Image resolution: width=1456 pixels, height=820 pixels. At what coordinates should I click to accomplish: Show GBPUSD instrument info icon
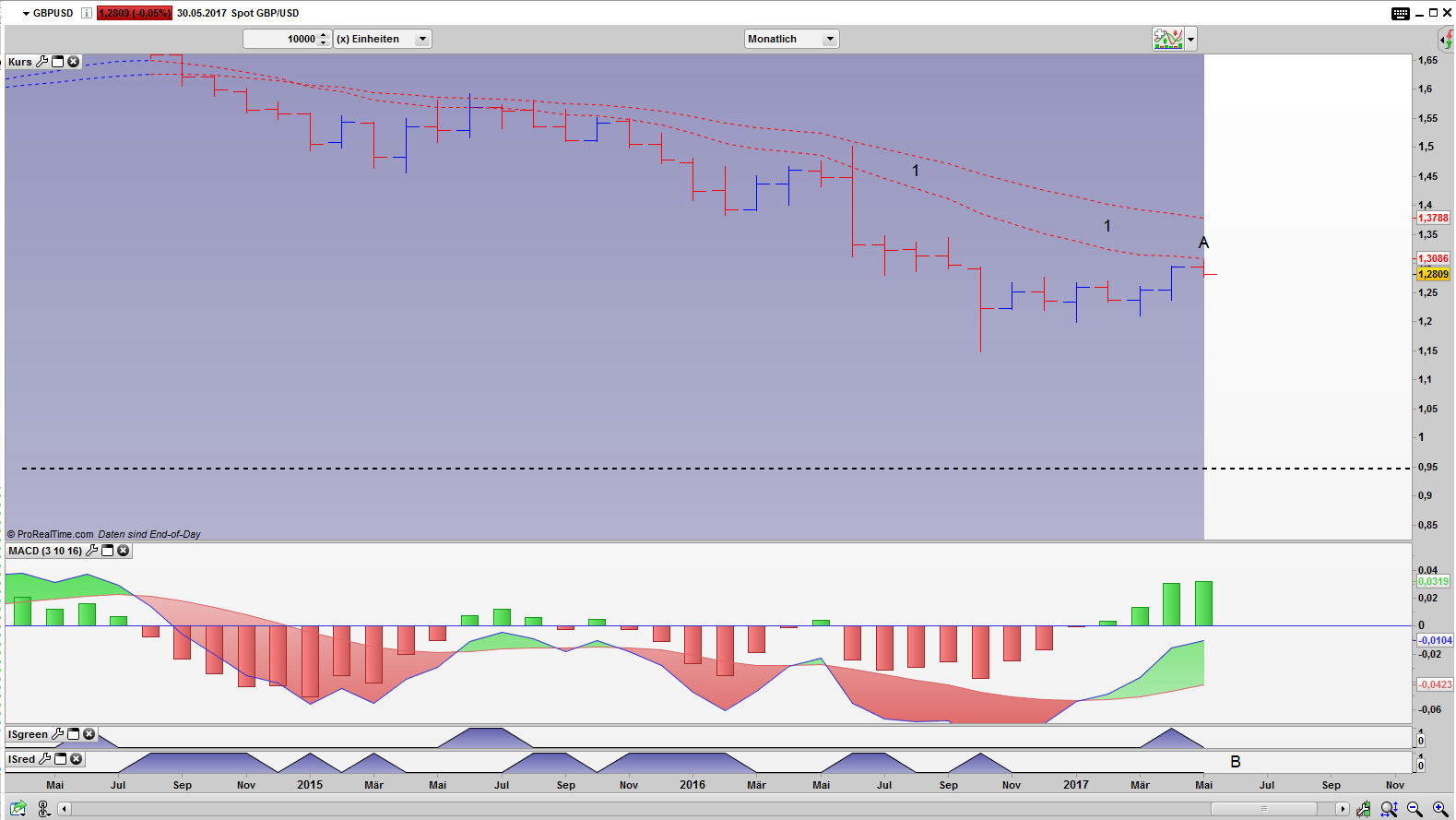86,13
